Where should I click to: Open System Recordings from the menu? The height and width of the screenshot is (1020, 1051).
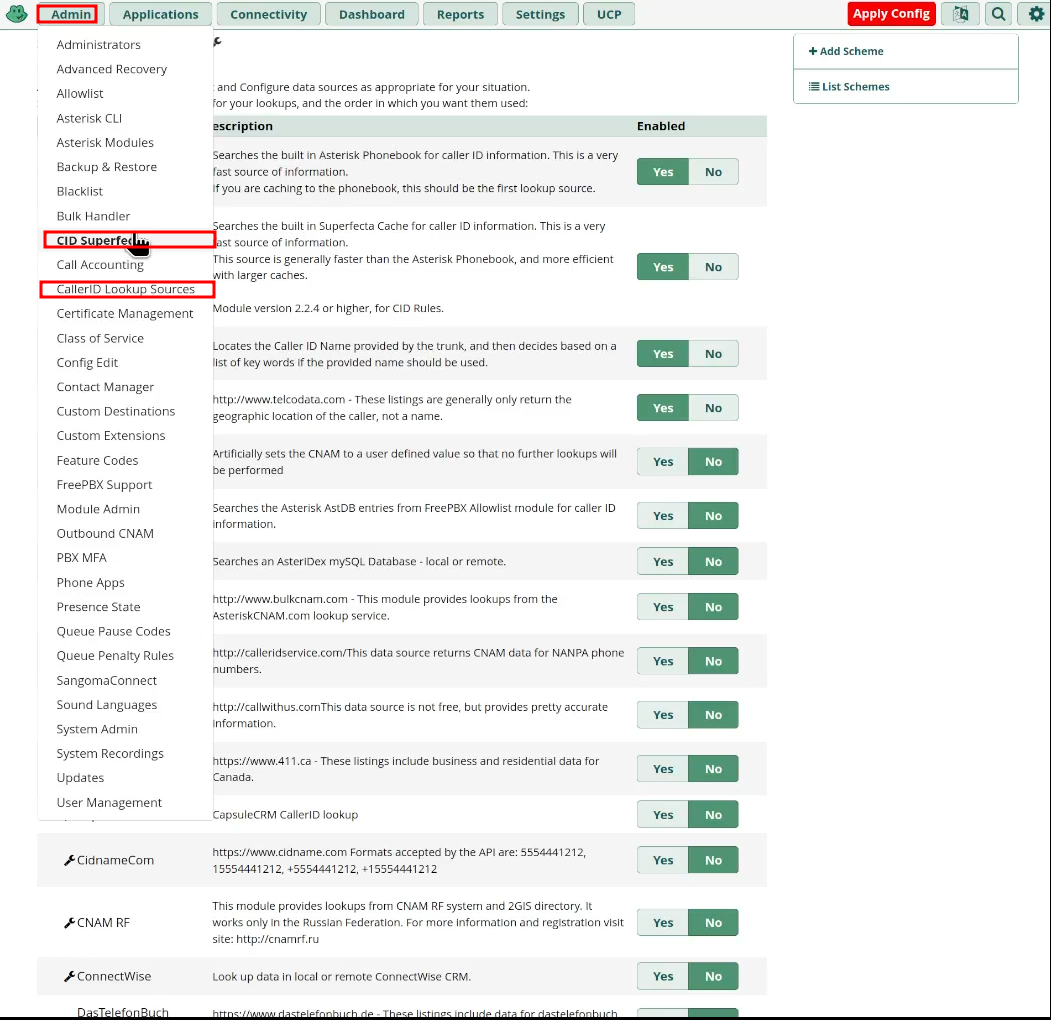click(110, 754)
